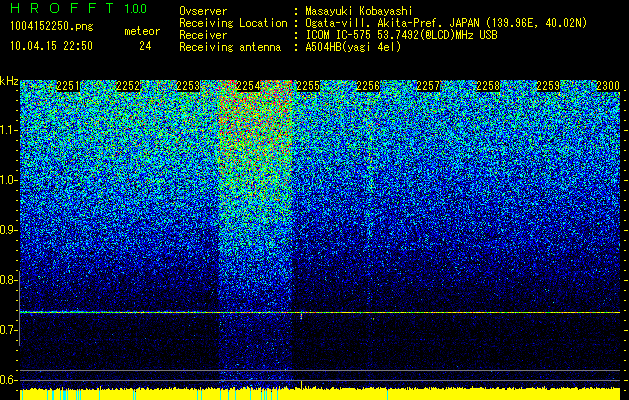Viewport: 629px width, 400px height.
Task: Click the 0.9 kHz axis label
Action: pos(8,230)
